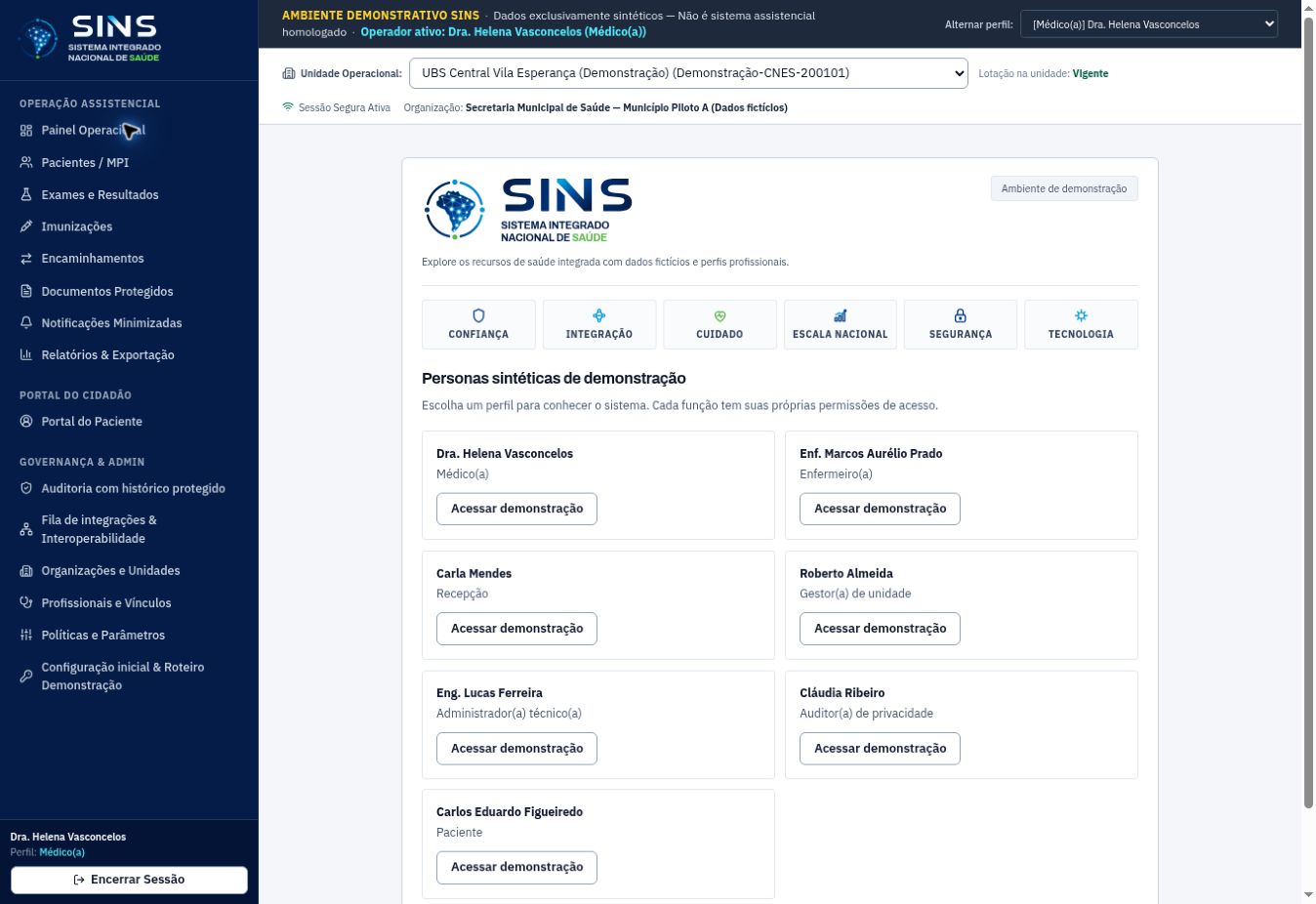Click the Fila de integrações network icon
Viewport: 1316px width, 904px height.
tap(26, 529)
